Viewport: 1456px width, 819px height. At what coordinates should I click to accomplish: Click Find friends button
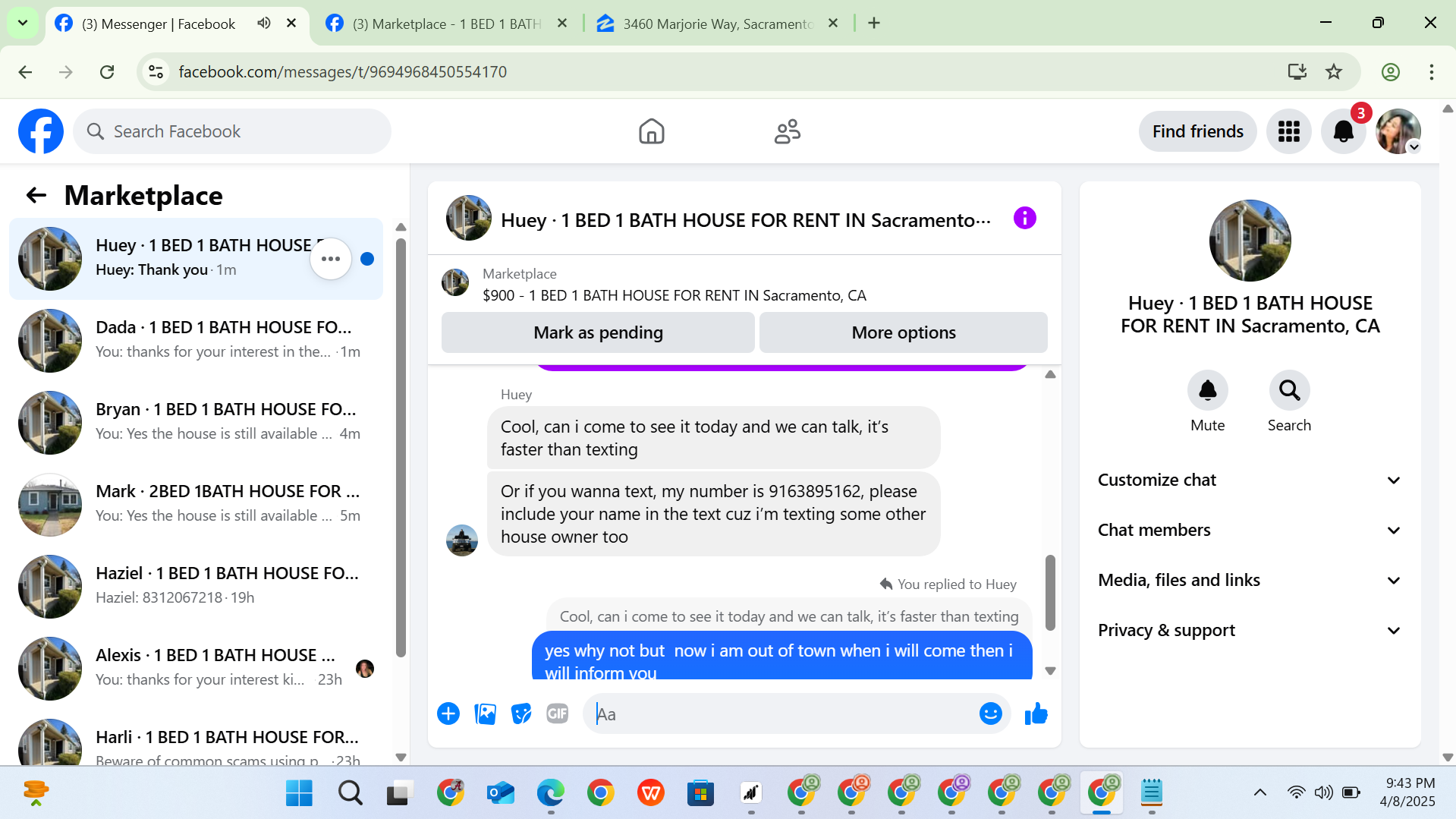tap(1198, 131)
